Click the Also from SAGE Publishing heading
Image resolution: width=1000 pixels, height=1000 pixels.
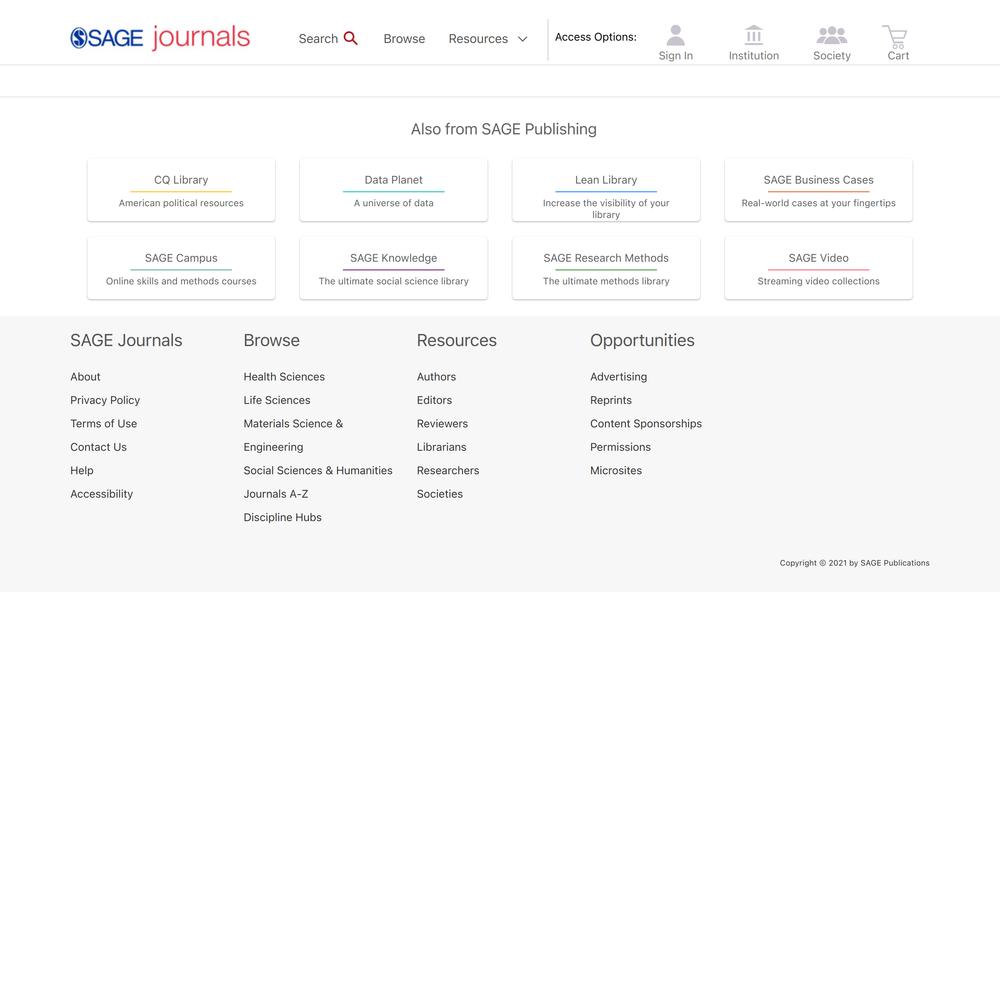504,129
